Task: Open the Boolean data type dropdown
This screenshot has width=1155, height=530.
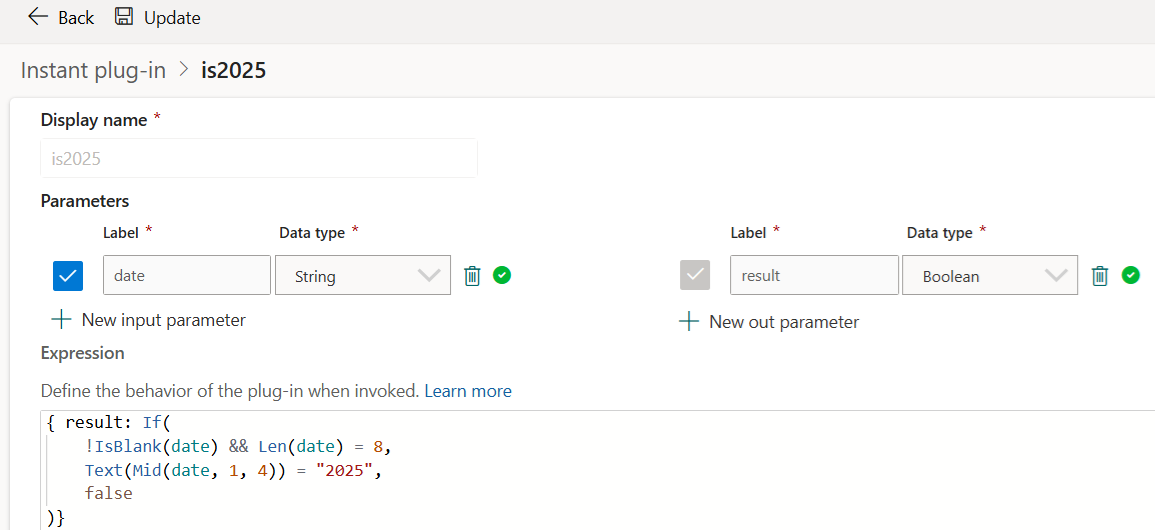Action: (x=989, y=276)
